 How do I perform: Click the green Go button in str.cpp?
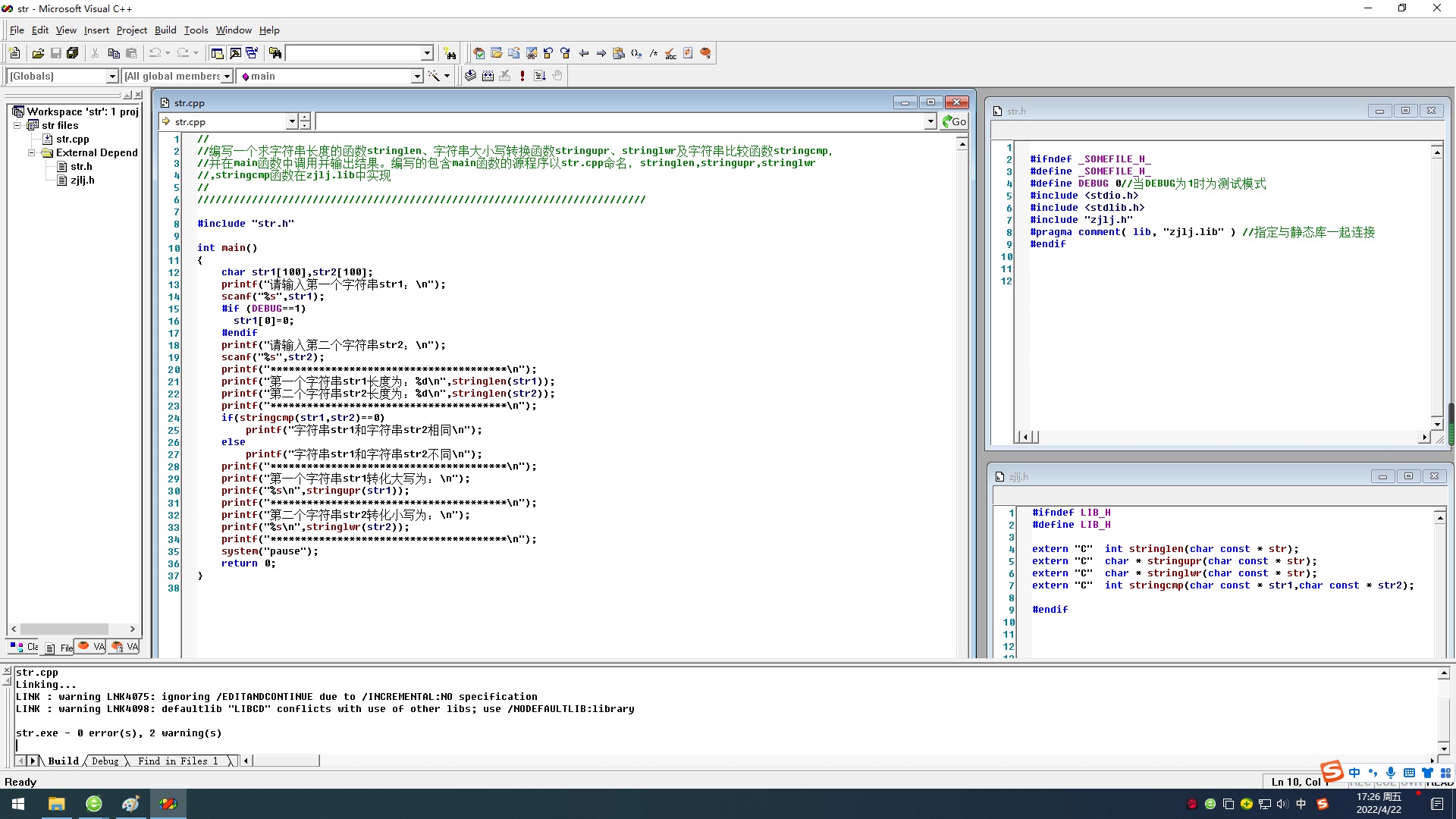click(x=954, y=121)
